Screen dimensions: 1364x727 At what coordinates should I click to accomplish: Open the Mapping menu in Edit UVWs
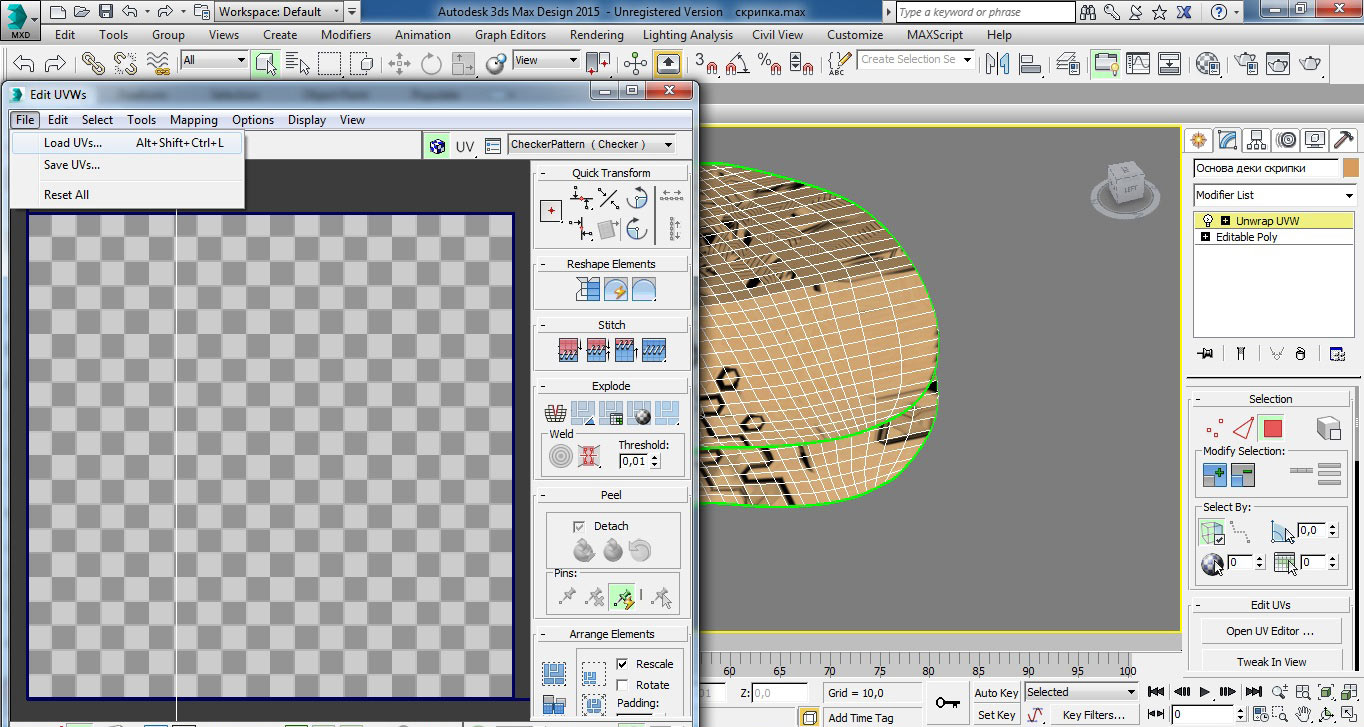(193, 120)
